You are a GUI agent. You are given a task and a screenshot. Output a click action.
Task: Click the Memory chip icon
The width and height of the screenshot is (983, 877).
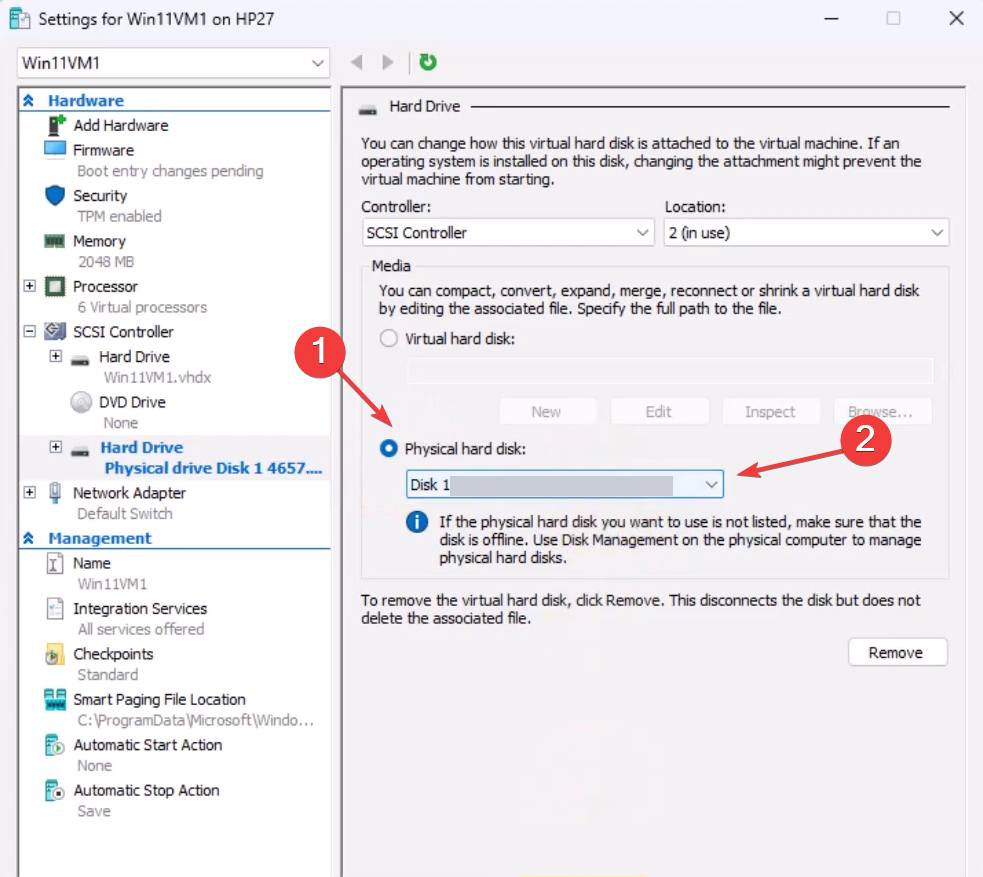point(55,241)
